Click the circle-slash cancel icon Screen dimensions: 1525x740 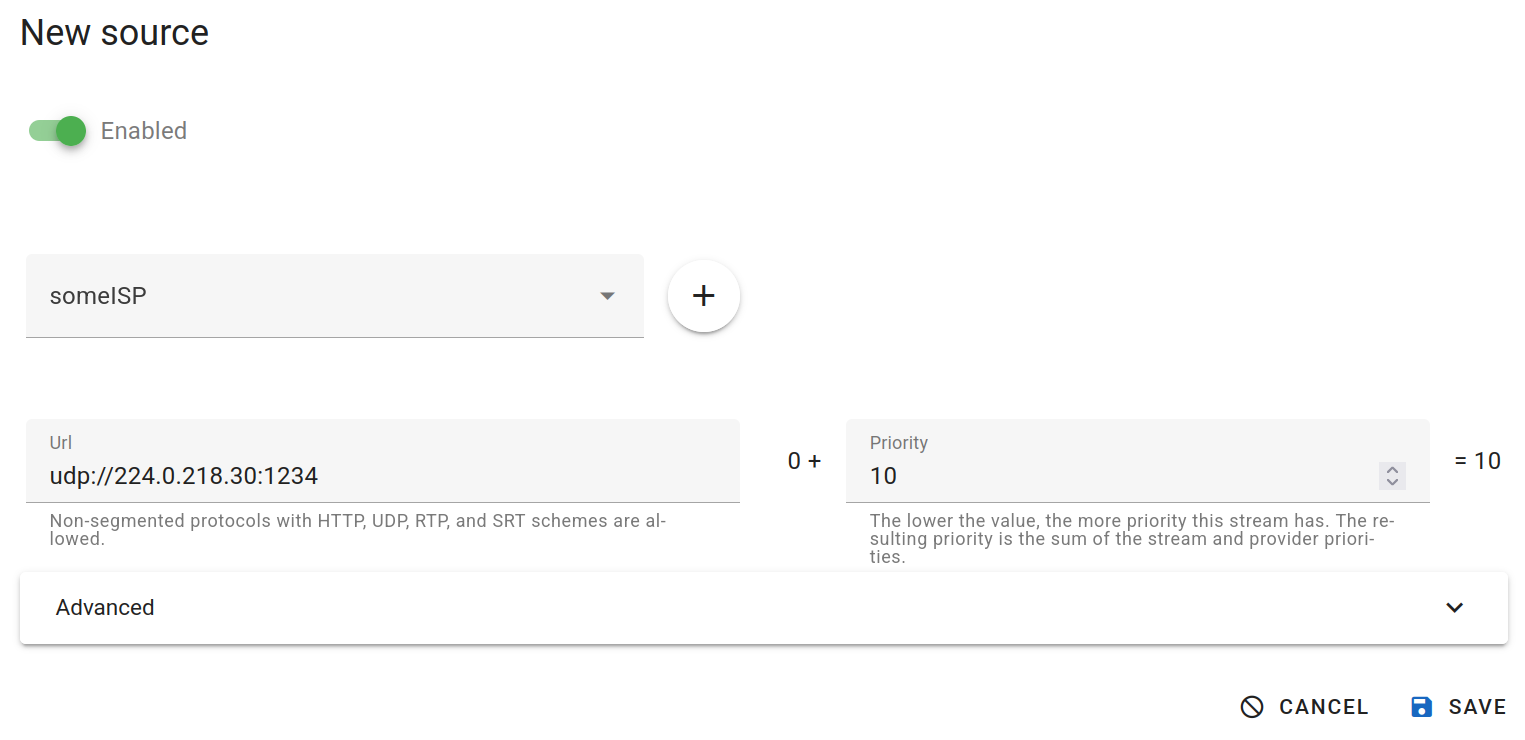[1252, 707]
